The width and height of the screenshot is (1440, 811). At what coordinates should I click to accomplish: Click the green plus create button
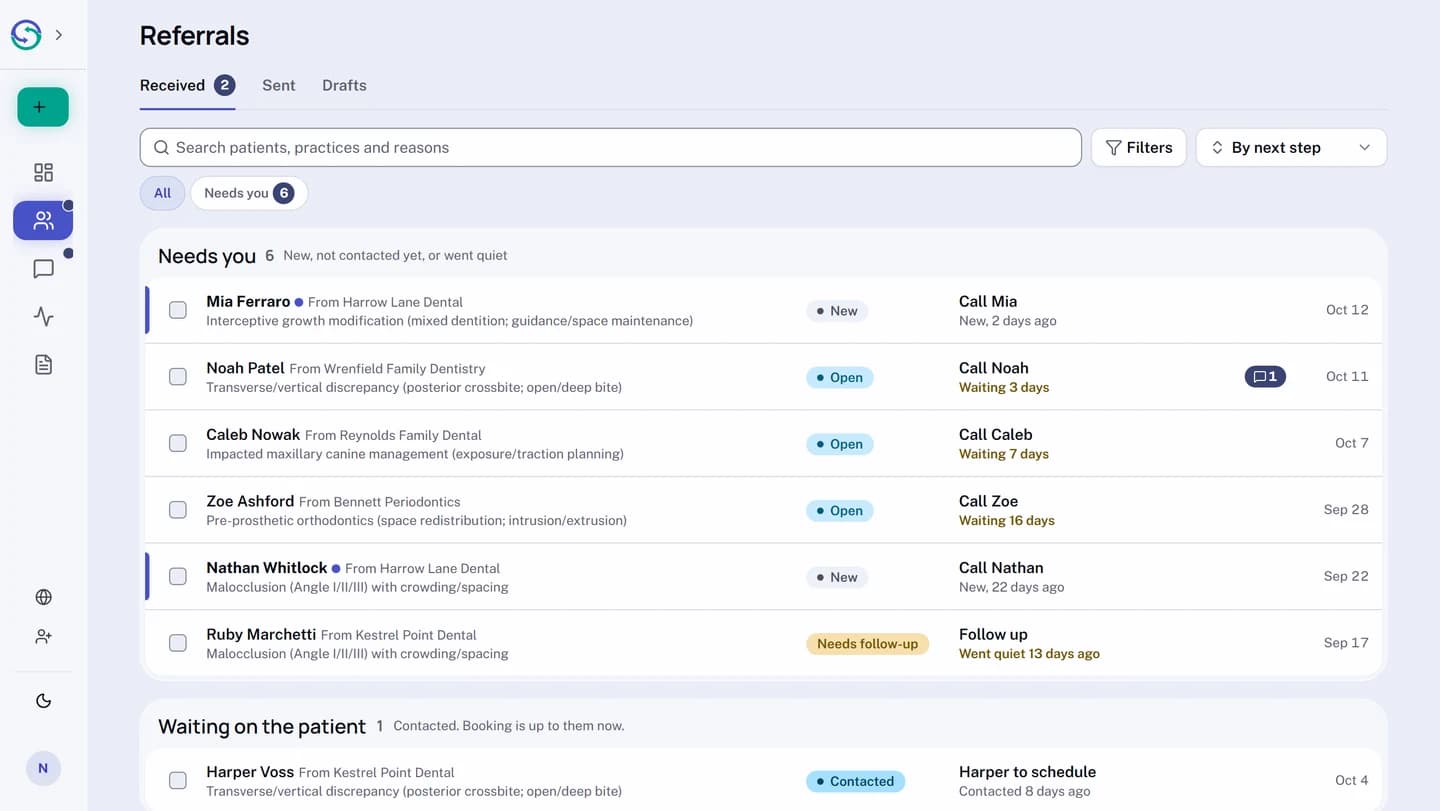(x=43, y=107)
